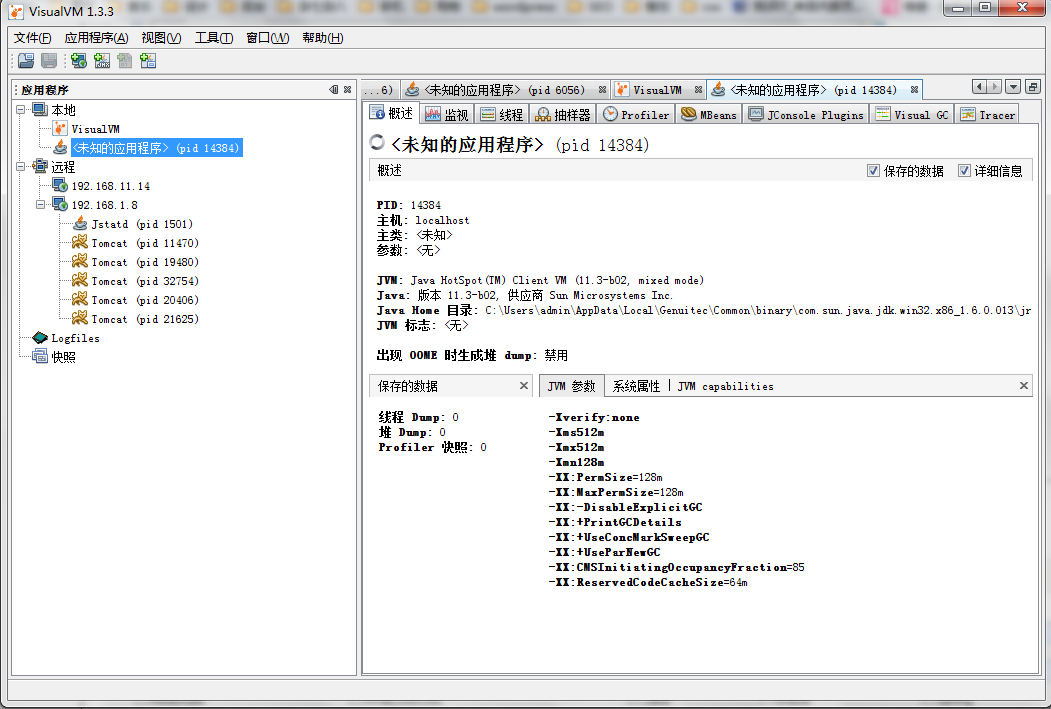The height and width of the screenshot is (709, 1051).
Task: Open the MBeans tab
Action: (709, 115)
